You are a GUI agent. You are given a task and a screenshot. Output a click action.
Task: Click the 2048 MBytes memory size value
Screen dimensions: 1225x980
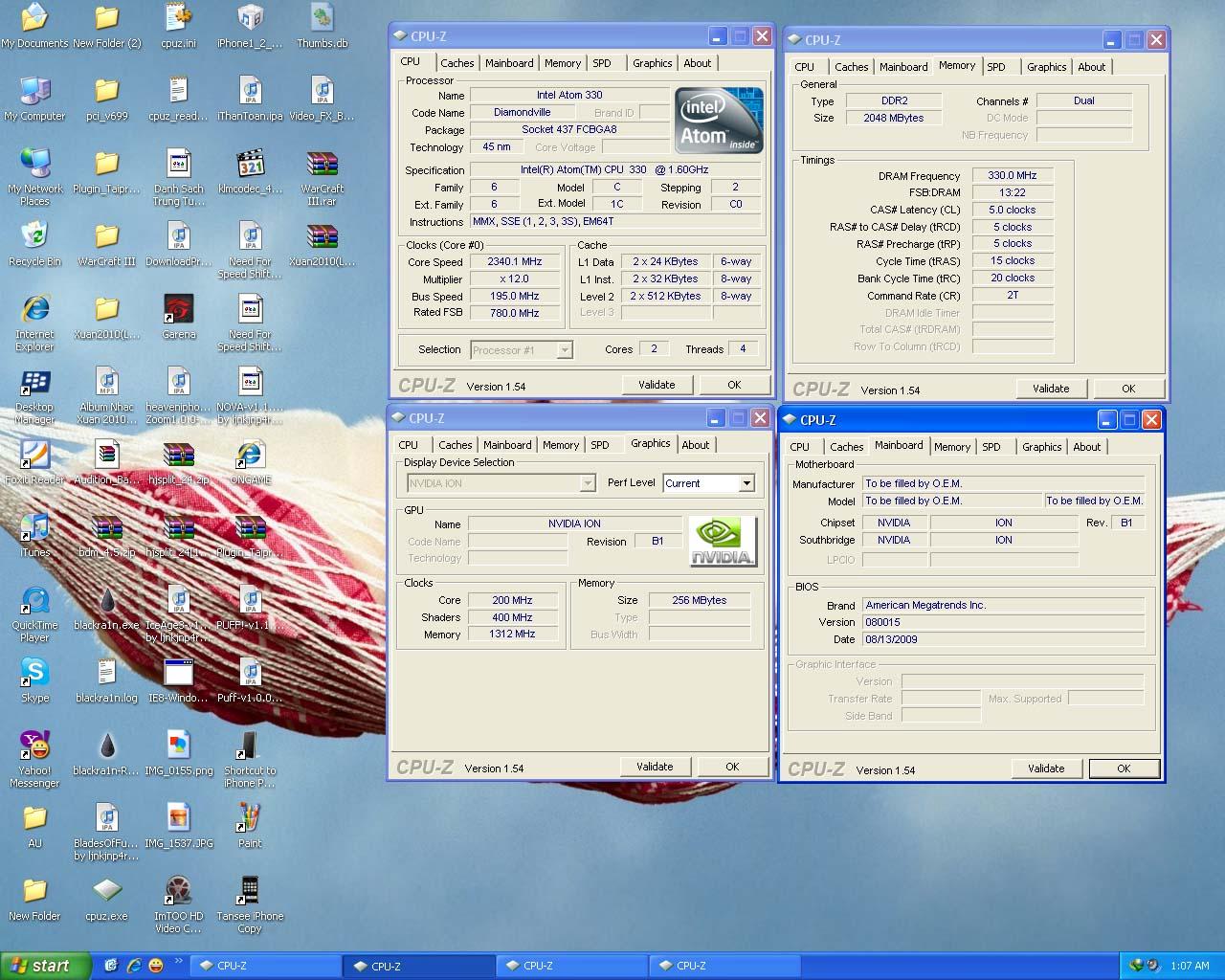pos(894,118)
